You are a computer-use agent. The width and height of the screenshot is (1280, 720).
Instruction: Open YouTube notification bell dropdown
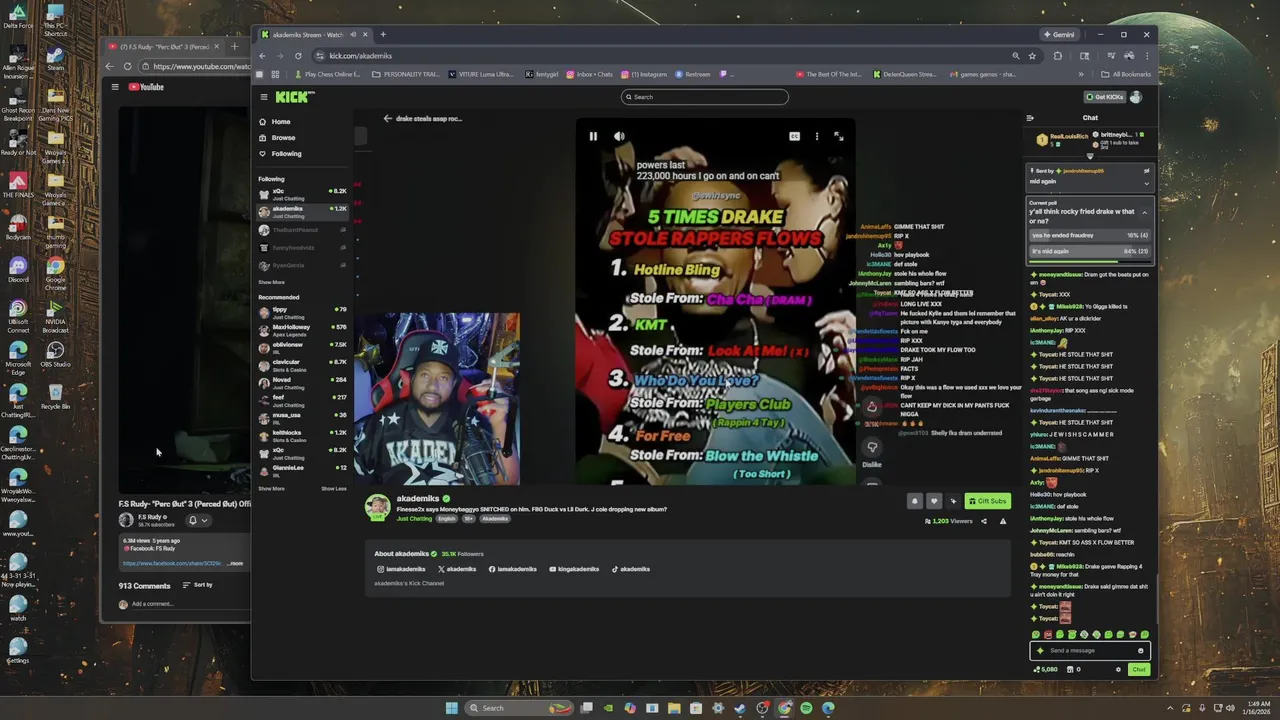198,520
